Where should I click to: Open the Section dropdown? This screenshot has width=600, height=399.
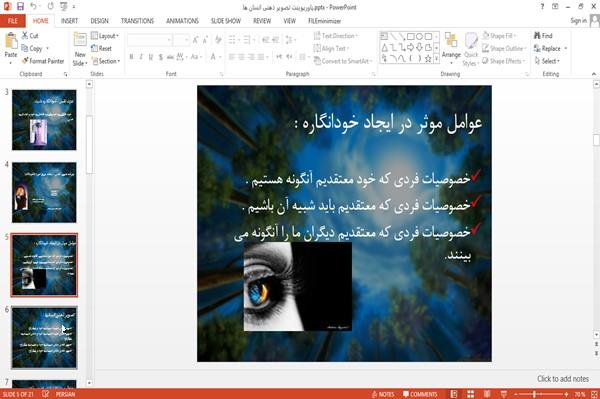(106, 61)
